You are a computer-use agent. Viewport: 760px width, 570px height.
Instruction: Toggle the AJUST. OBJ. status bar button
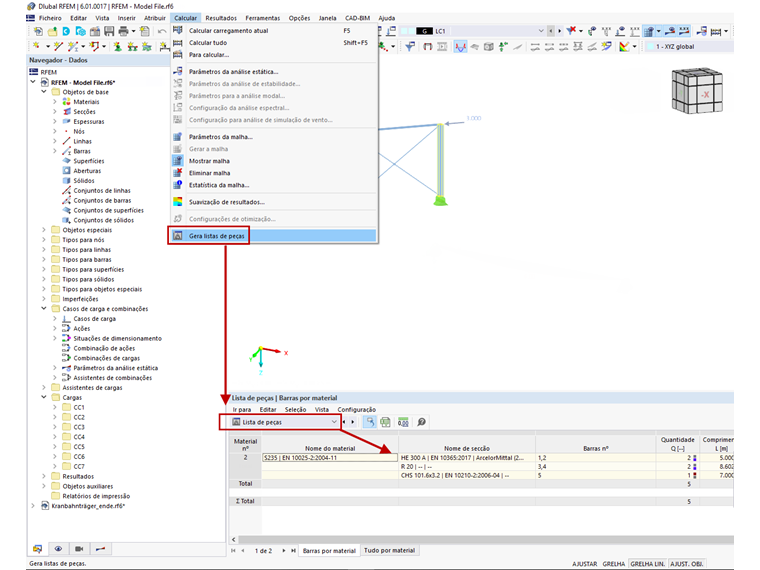pos(687,564)
